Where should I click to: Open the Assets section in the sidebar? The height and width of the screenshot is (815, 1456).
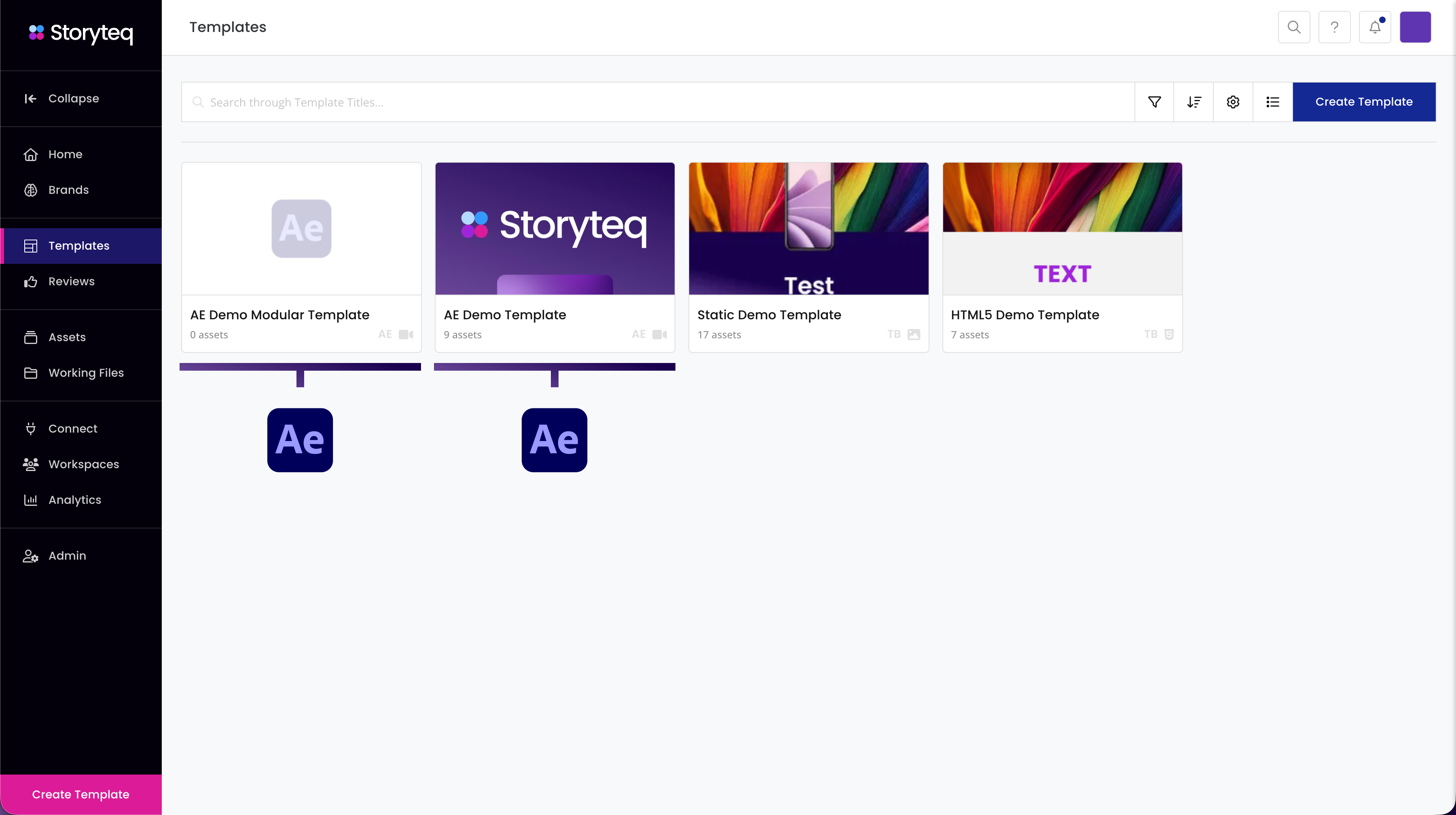[67, 337]
